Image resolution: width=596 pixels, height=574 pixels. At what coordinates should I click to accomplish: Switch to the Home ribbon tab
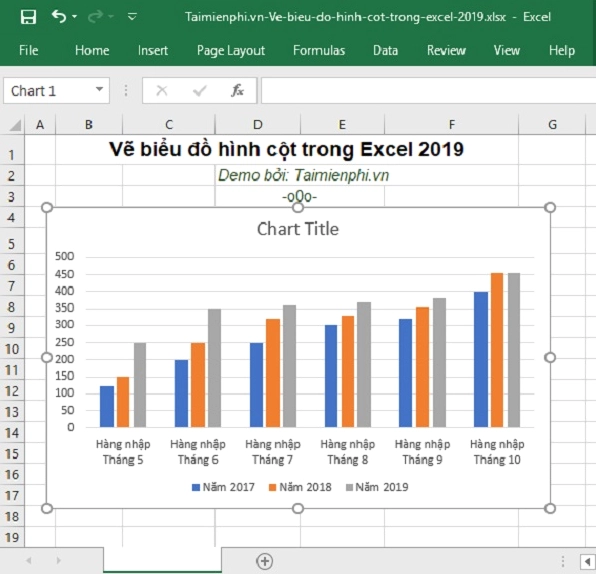(92, 50)
